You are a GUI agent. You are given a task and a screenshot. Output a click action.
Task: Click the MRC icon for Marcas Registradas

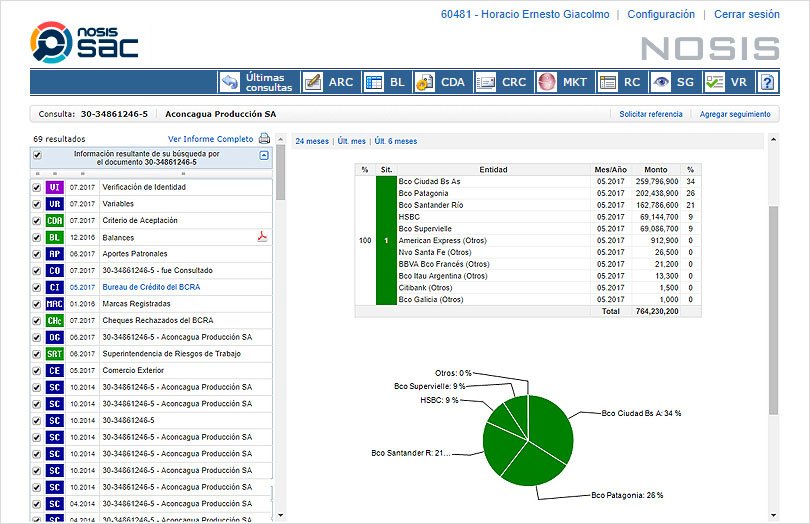point(54,304)
